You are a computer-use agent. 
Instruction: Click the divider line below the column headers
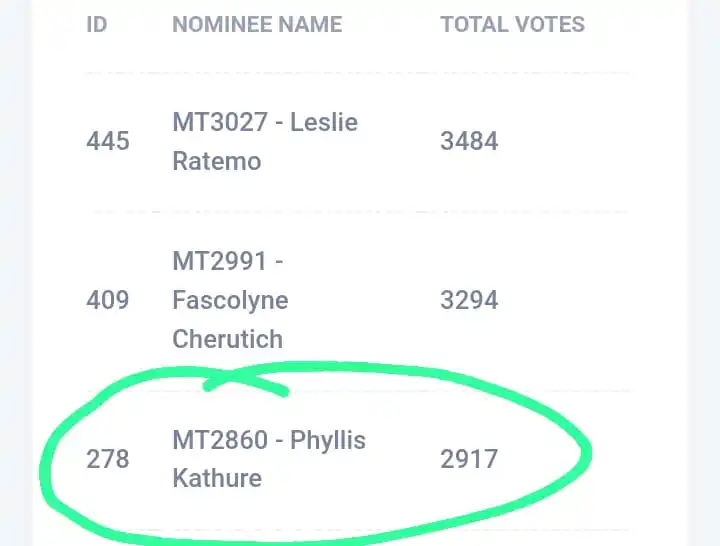[x=357, y=73]
